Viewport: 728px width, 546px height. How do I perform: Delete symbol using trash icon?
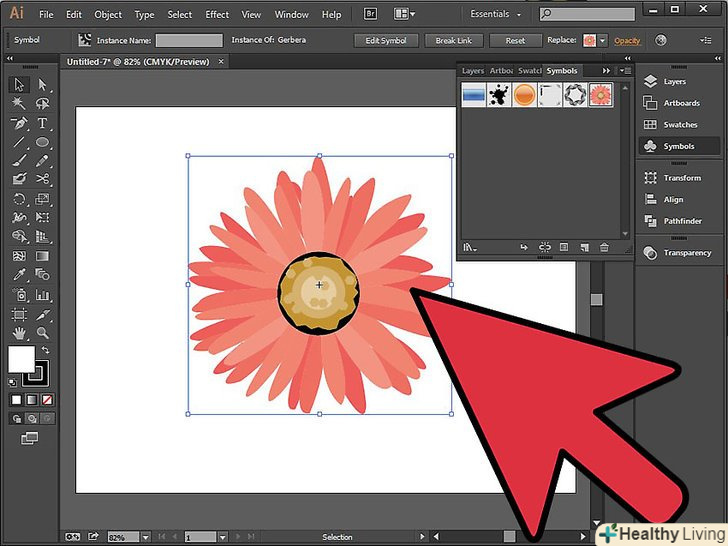(x=604, y=247)
